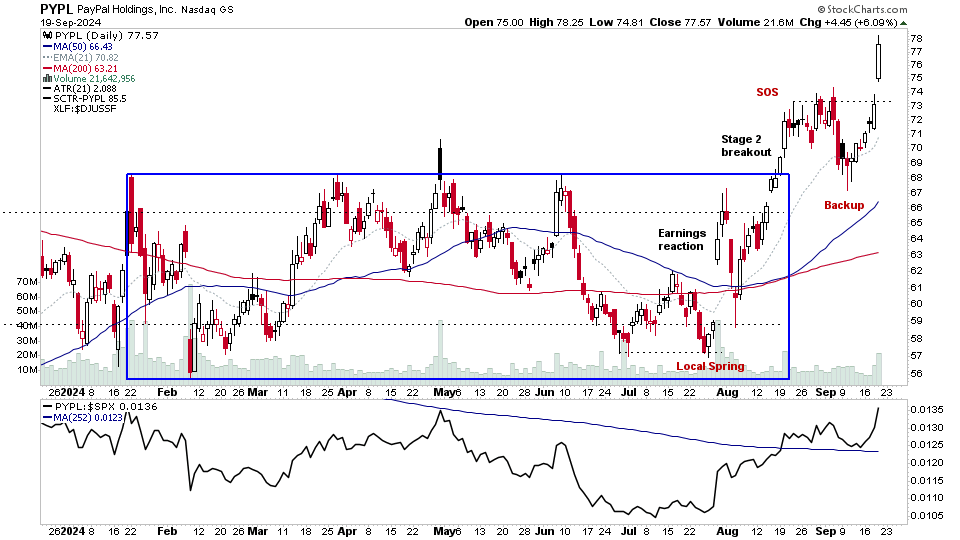Click the Backup annotation label
This screenshot has height=540, width=960.
tap(844, 205)
